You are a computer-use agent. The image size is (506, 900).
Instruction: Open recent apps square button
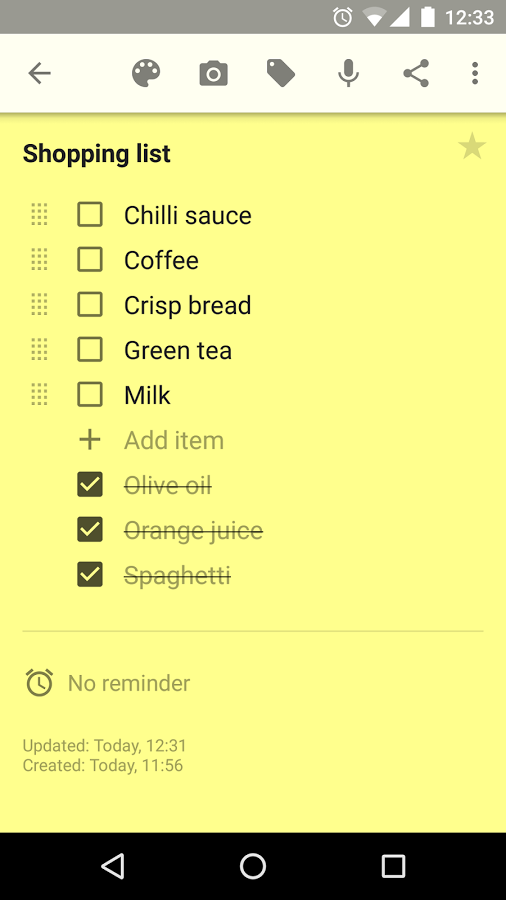[393, 866]
